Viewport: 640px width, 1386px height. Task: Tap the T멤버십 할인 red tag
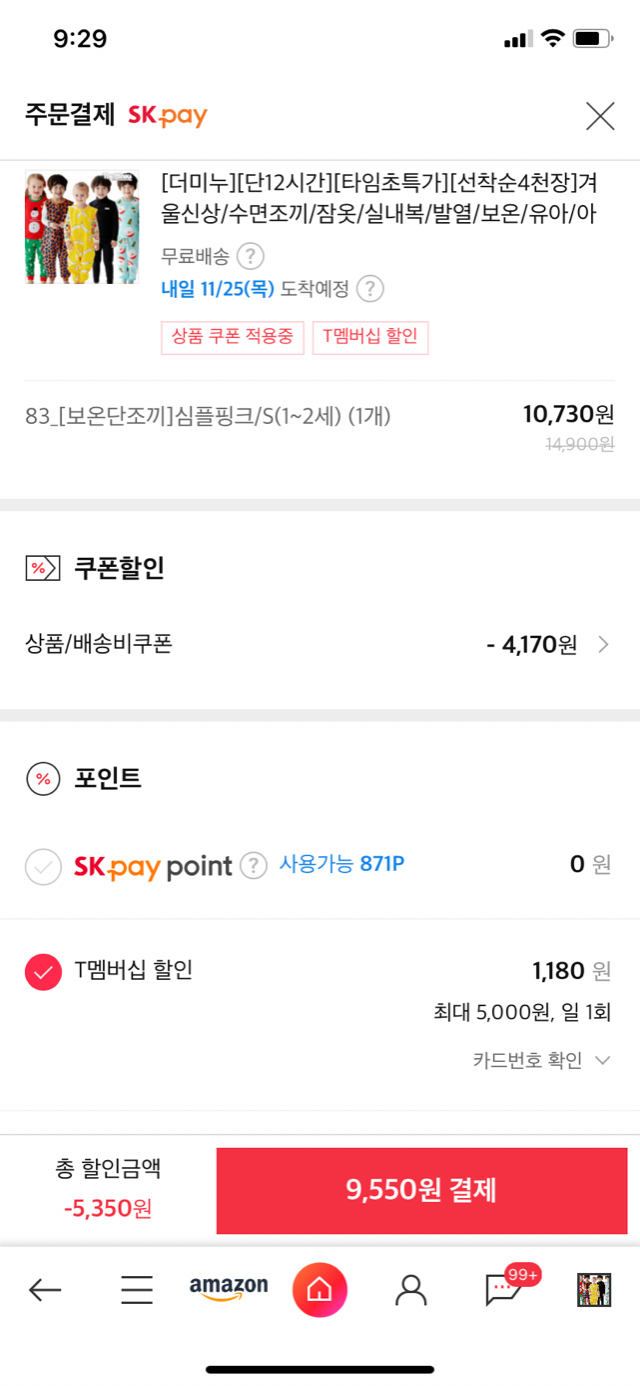point(370,337)
